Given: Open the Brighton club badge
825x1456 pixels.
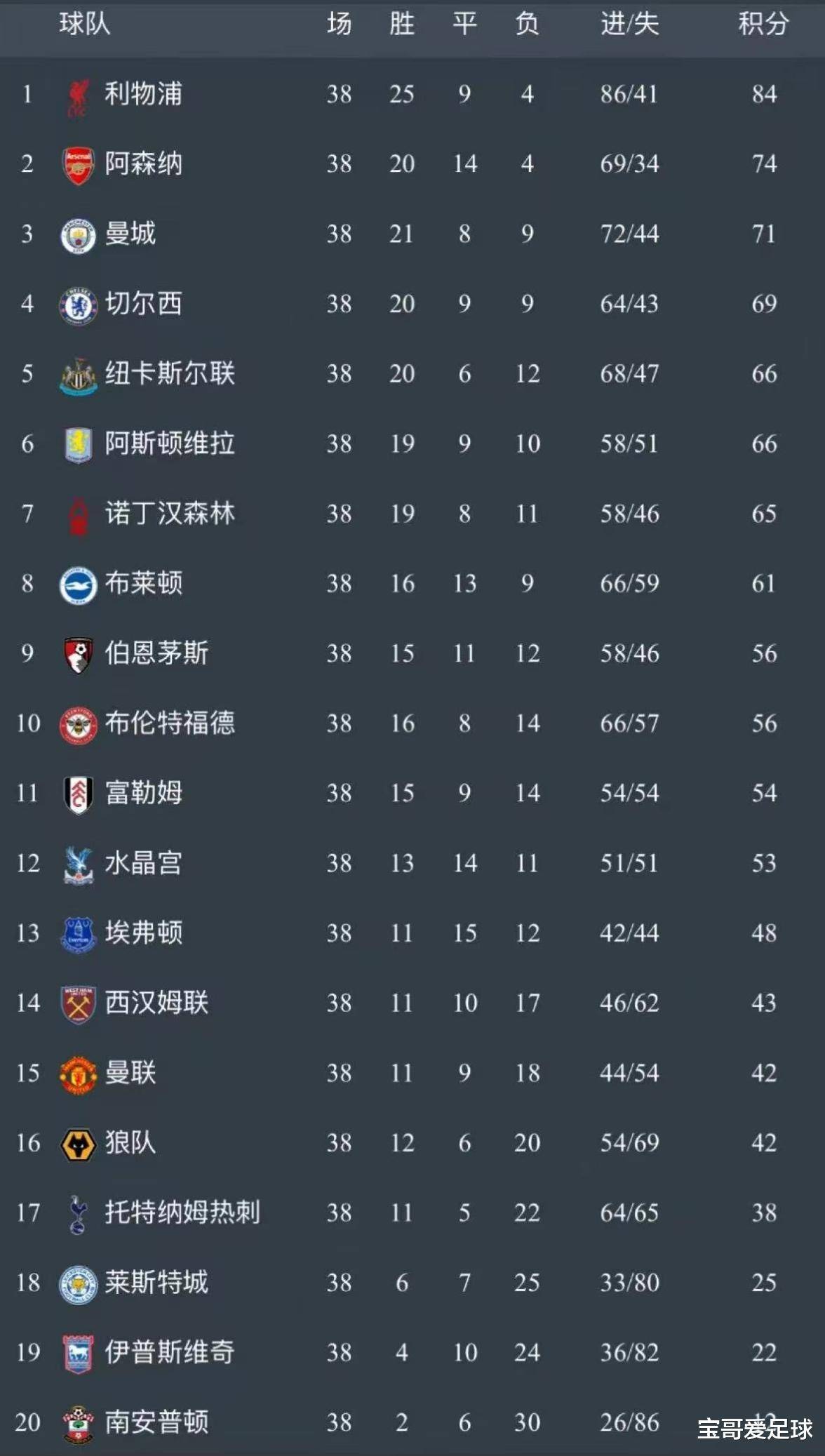Looking at the screenshot, I should (x=78, y=585).
